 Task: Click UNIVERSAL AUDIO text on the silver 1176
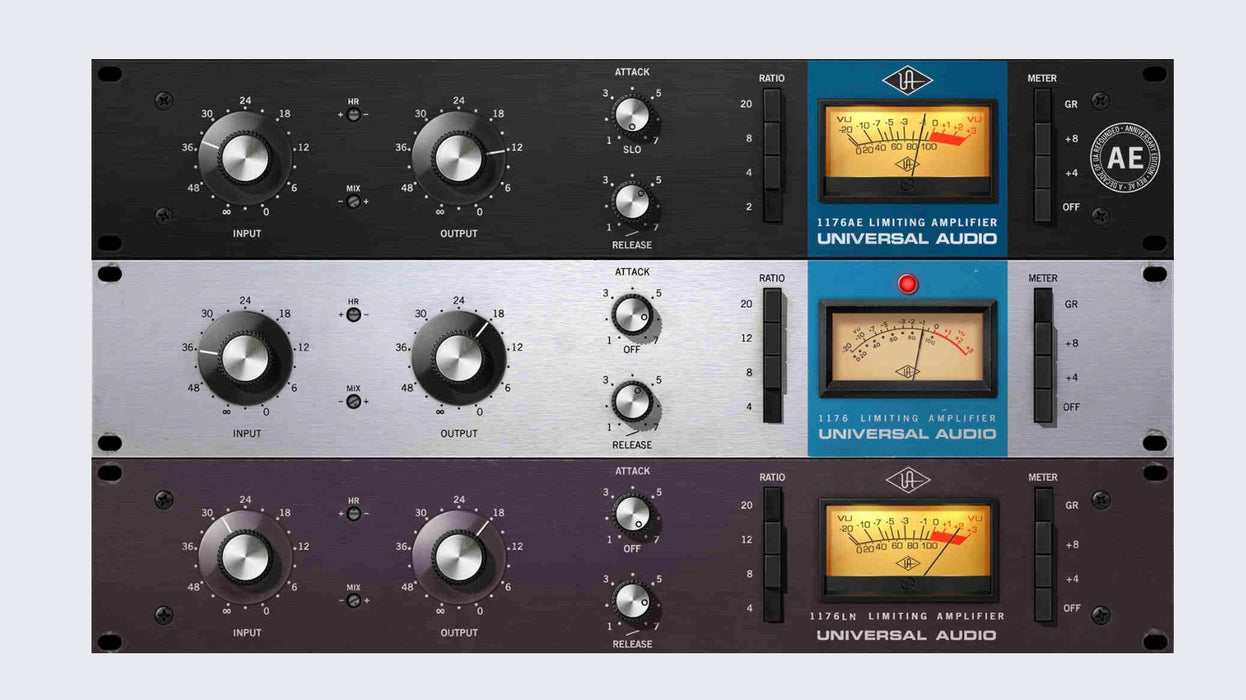(907, 434)
